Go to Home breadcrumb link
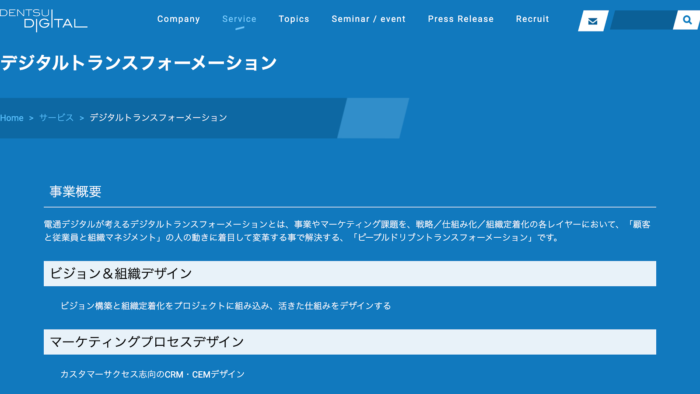Image resolution: width=700 pixels, height=394 pixels. [12, 118]
